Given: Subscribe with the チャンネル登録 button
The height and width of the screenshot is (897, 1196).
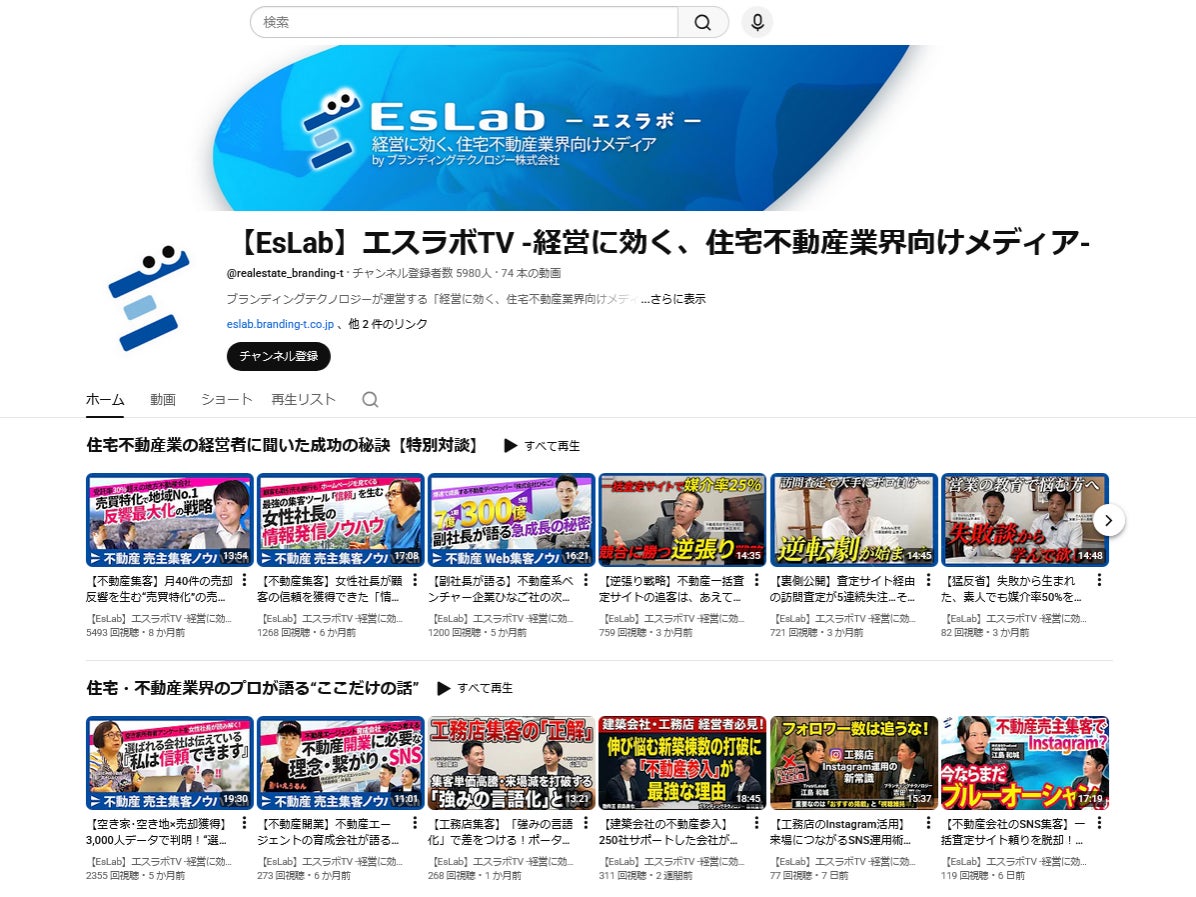Looking at the screenshot, I should pos(278,356).
